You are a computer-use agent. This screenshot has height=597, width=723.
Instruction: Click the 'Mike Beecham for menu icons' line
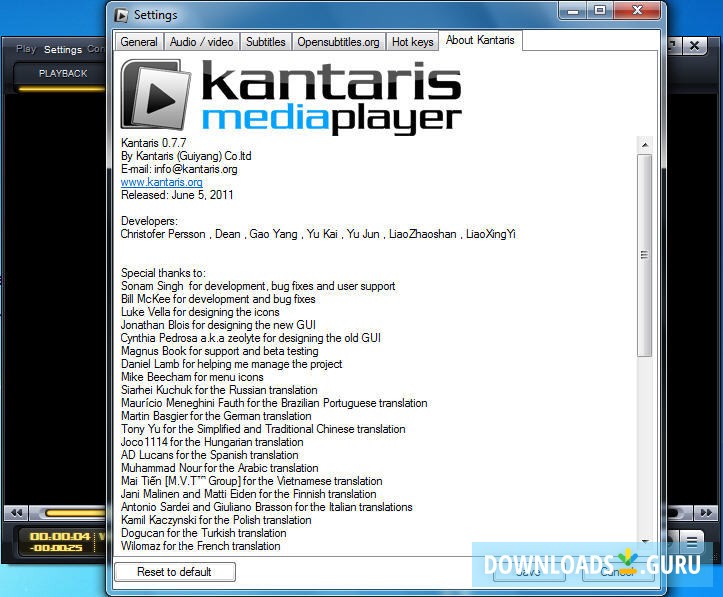coord(192,377)
